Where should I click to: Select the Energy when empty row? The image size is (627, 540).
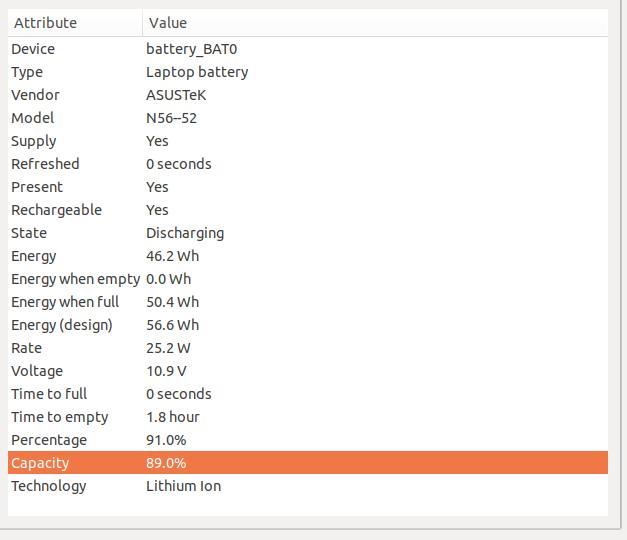click(x=308, y=279)
